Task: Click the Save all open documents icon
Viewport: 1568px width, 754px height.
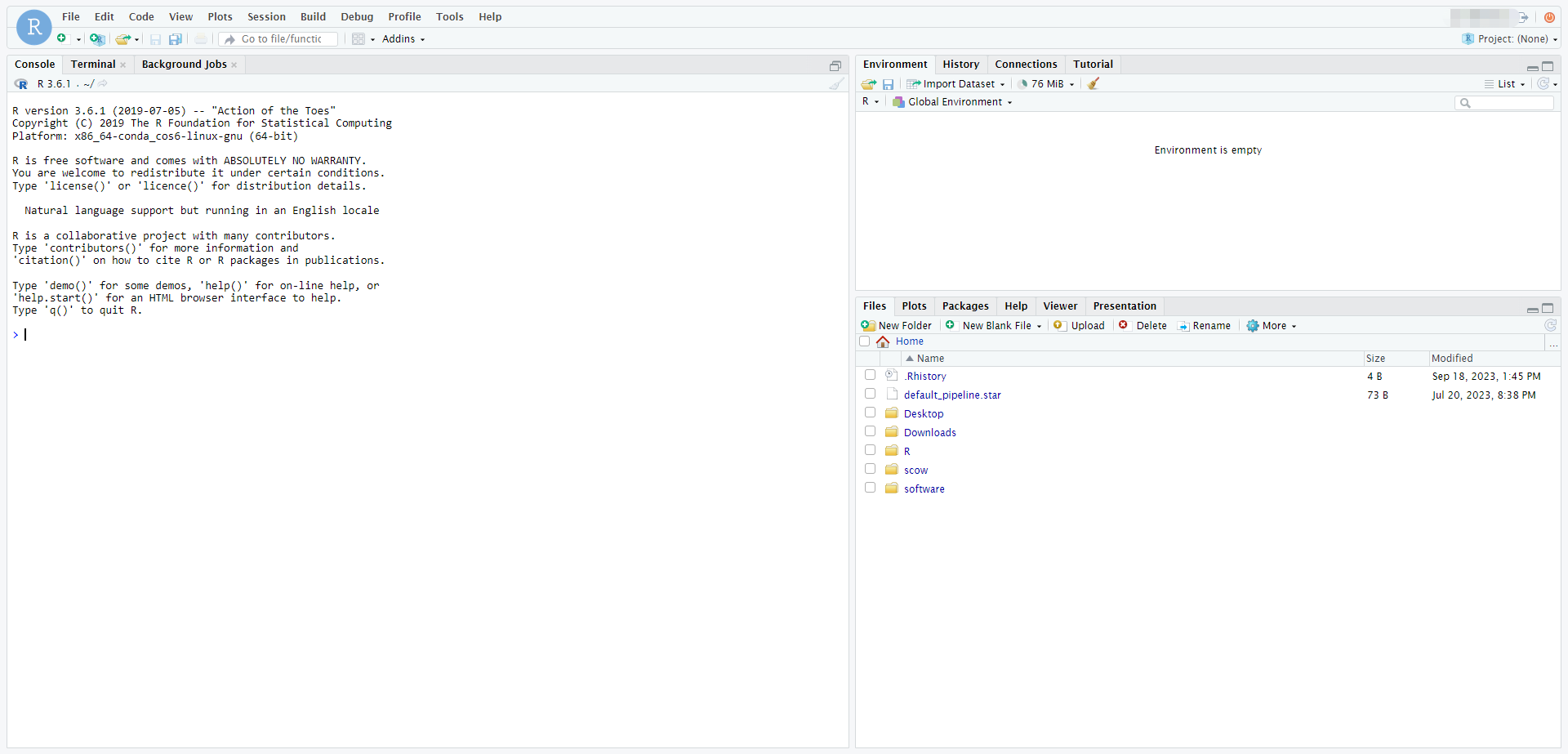Action: (x=175, y=39)
